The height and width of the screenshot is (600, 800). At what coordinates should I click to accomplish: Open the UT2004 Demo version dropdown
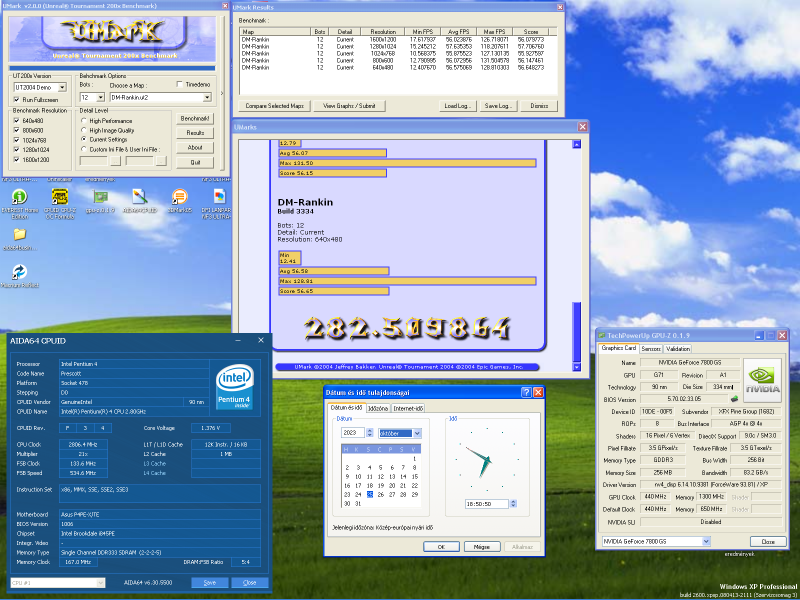click(x=62, y=88)
